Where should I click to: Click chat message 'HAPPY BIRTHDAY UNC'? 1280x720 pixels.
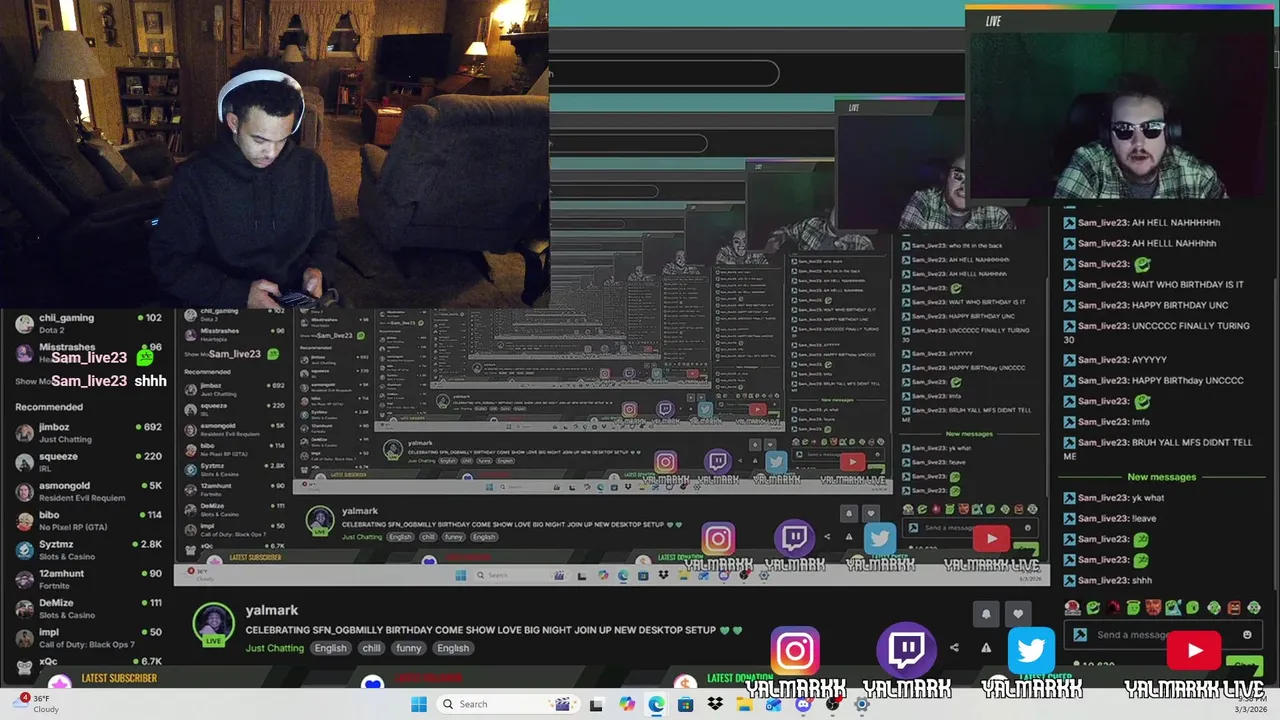(1144, 305)
